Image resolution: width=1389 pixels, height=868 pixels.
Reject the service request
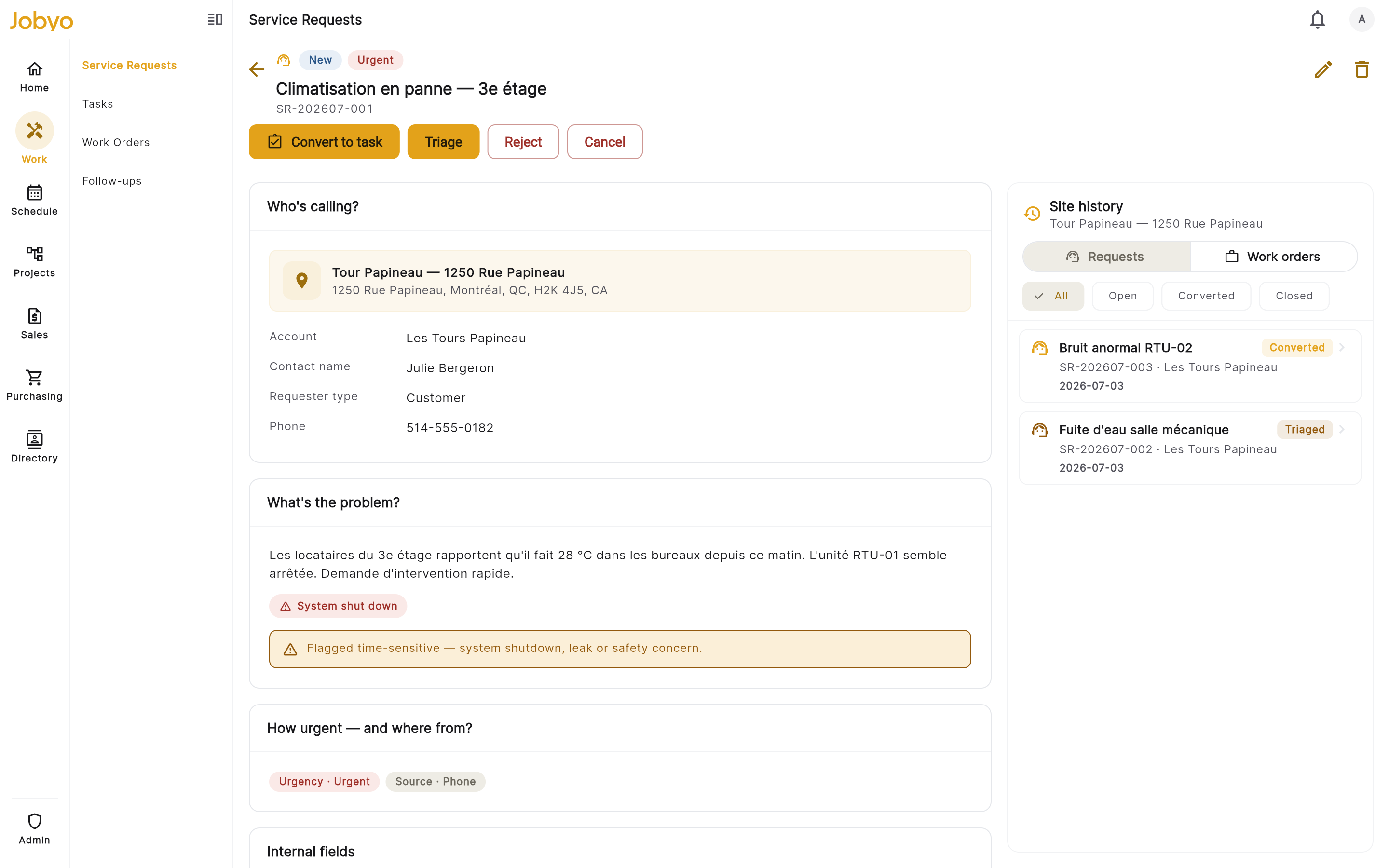[523, 142]
